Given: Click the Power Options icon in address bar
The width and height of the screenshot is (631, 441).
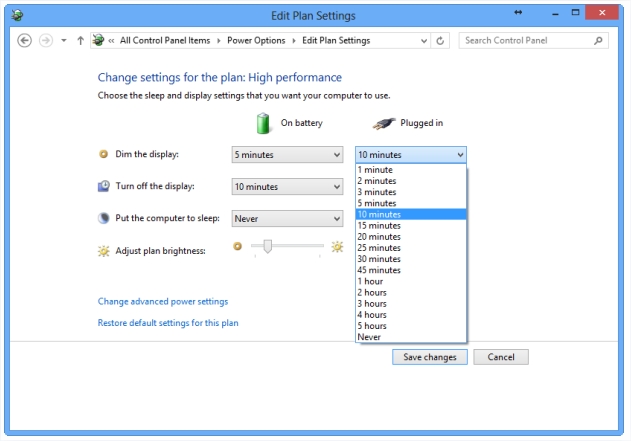Looking at the screenshot, I should pos(98,40).
